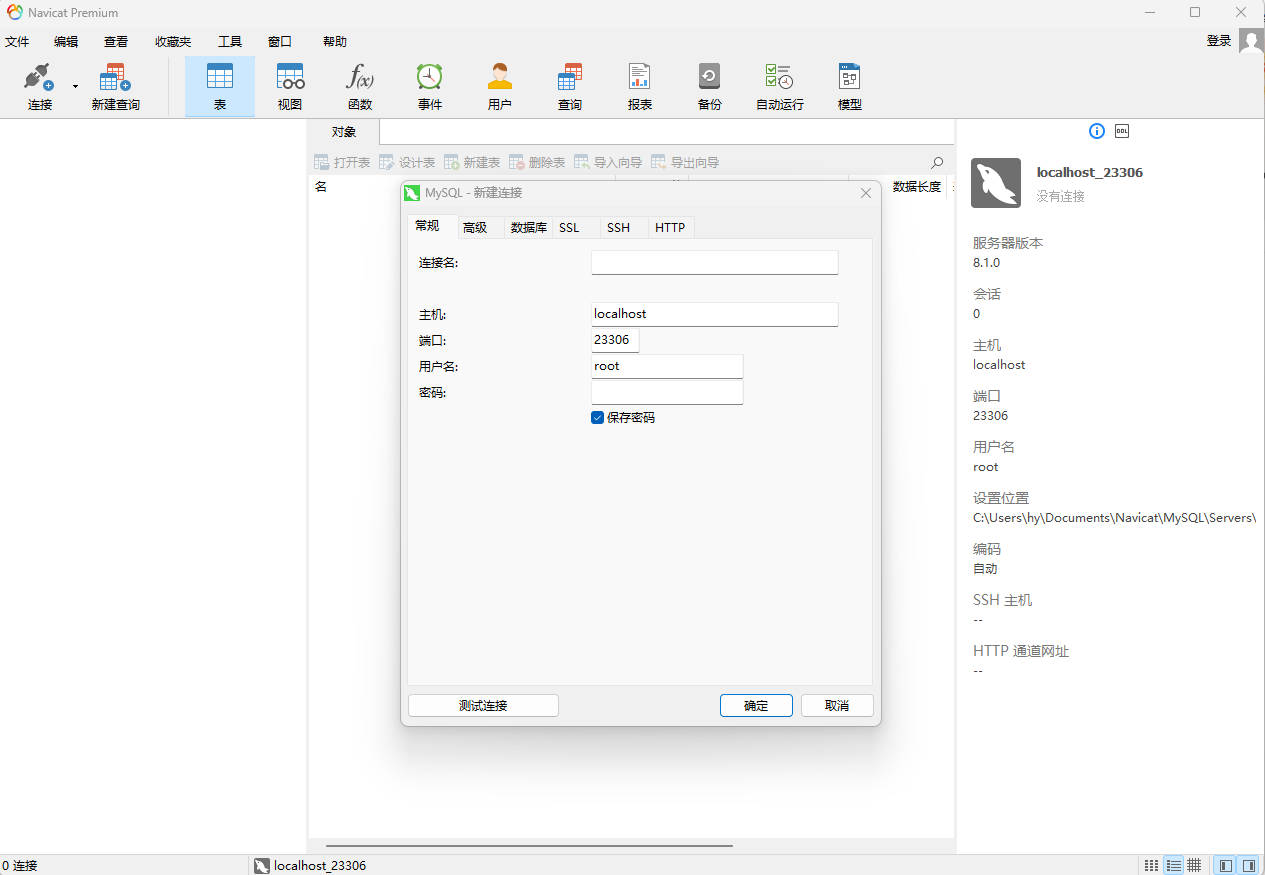Uncheck the 保存密码 checkbox
Image resolution: width=1265 pixels, height=875 pixels.
tap(597, 418)
